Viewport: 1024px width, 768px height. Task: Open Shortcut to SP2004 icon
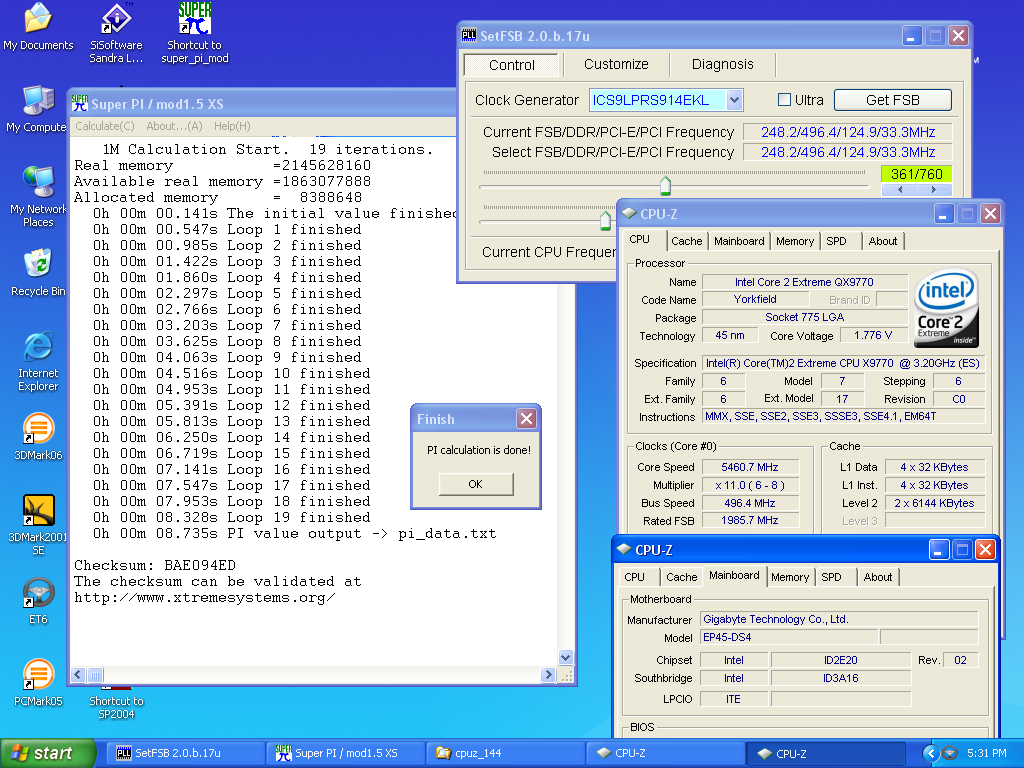116,703
